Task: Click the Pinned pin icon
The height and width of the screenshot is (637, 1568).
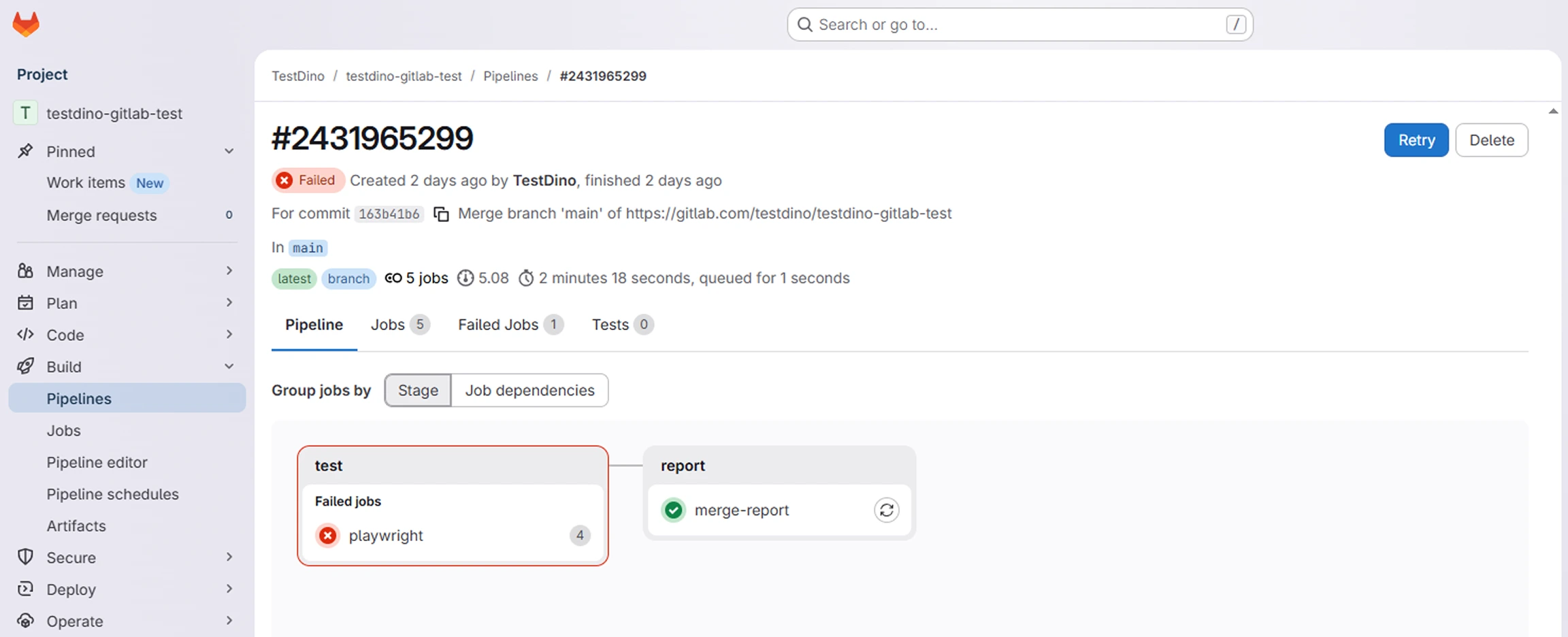Action: click(x=25, y=151)
